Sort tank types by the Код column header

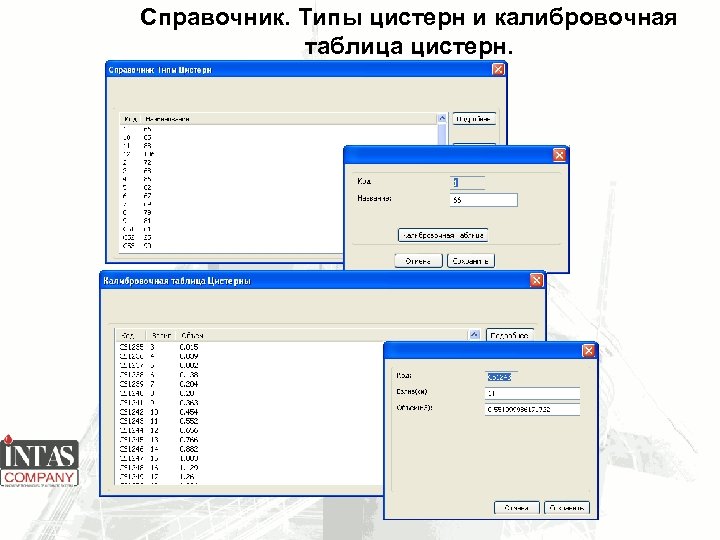click(131, 119)
